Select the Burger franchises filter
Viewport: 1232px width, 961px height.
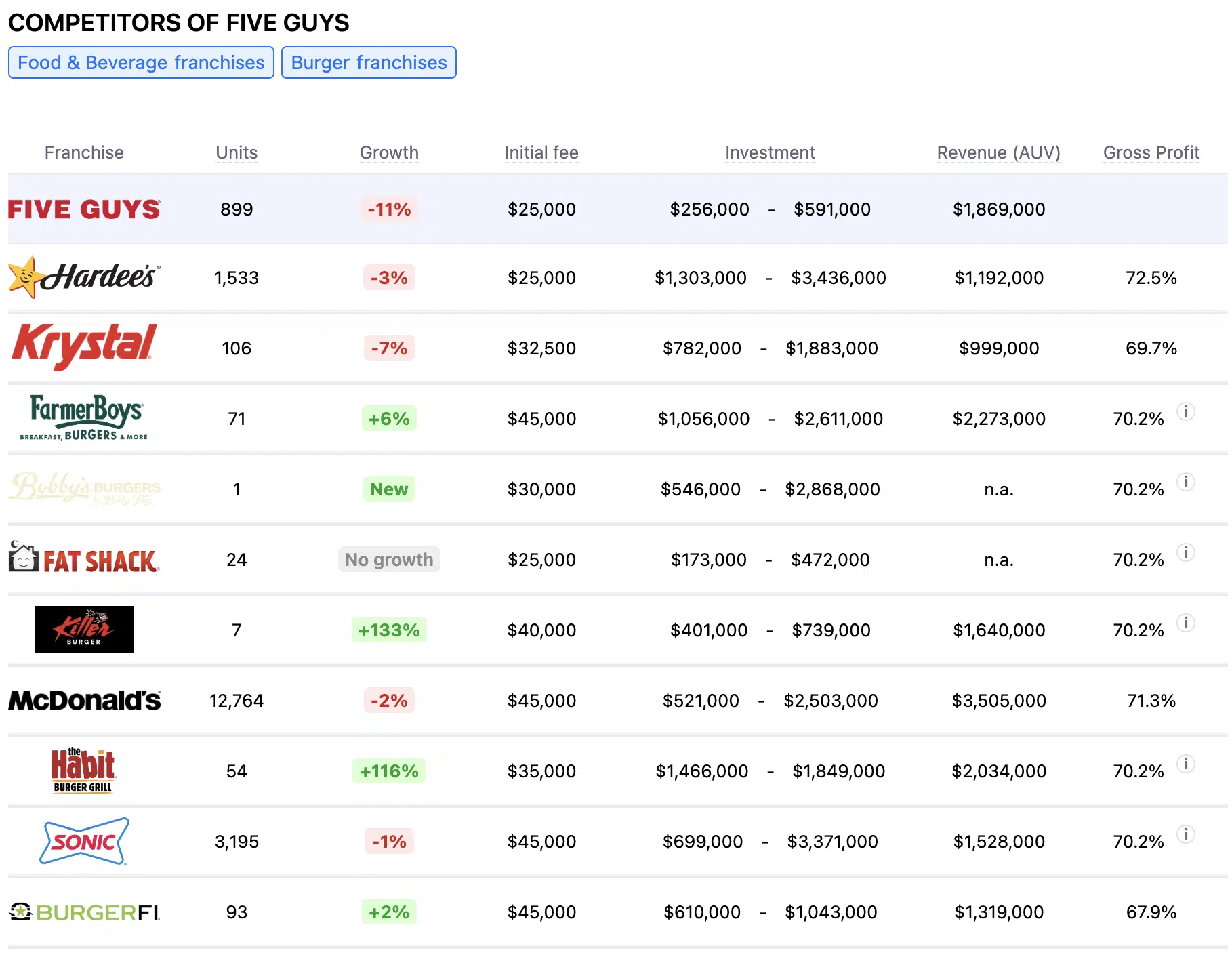(x=369, y=62)
